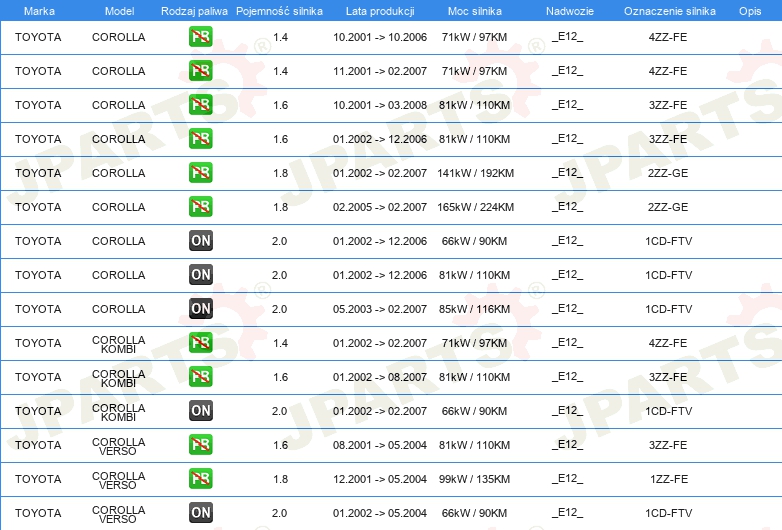782x530 pixels.
Task: Click the petrol icon in the Corolla Verso 1.8 row
Action: [200, 479]
